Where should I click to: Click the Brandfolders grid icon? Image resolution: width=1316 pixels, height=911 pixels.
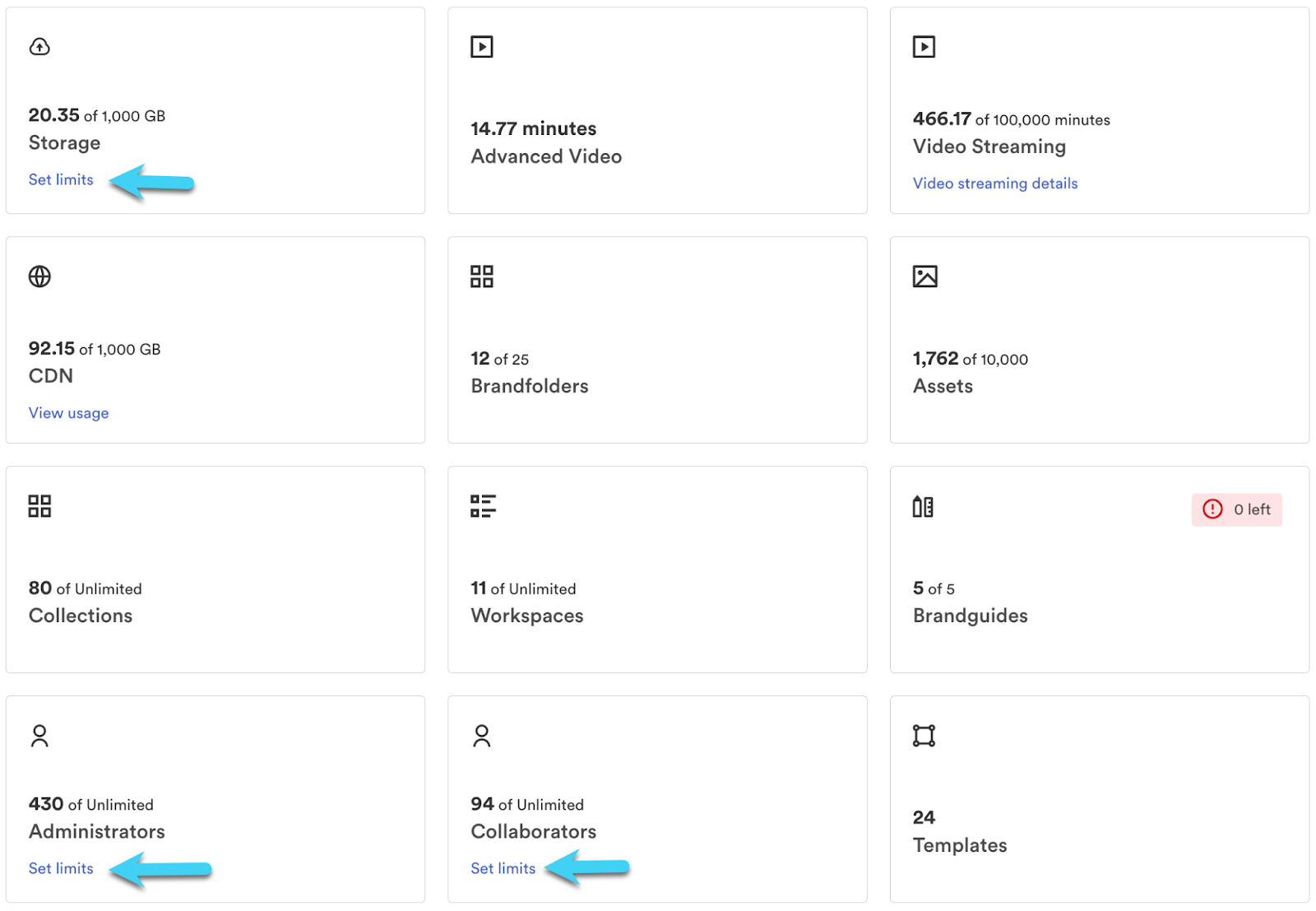tap(481, 277)
